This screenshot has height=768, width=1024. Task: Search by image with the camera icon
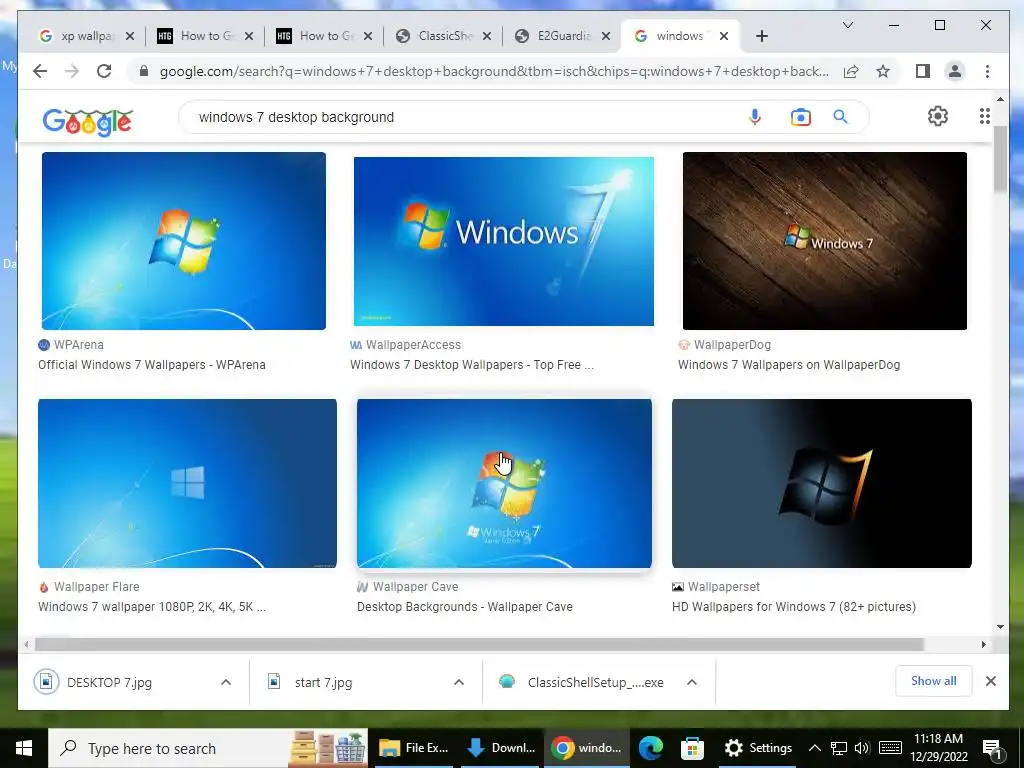tap(801, 117)
